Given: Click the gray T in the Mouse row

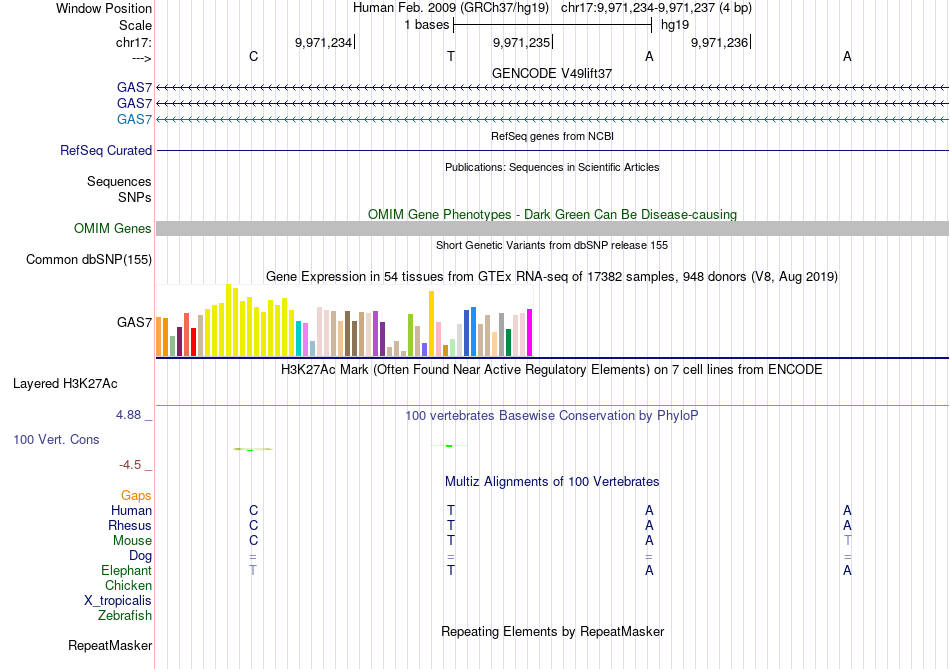Looking at the screenshot, I should 847,541.
